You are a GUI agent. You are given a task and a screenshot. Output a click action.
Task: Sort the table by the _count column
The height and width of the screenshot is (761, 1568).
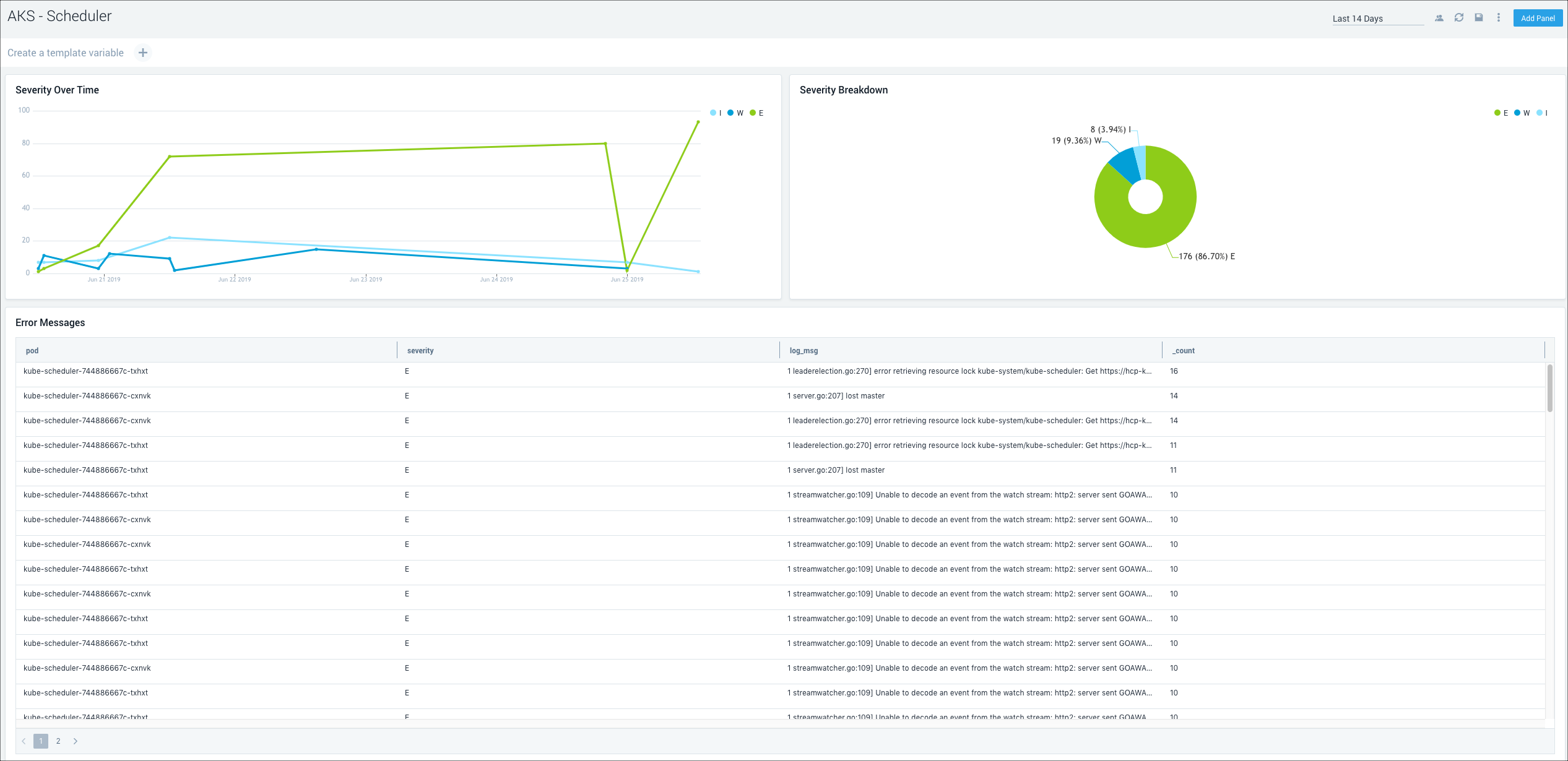point(1183,350)
